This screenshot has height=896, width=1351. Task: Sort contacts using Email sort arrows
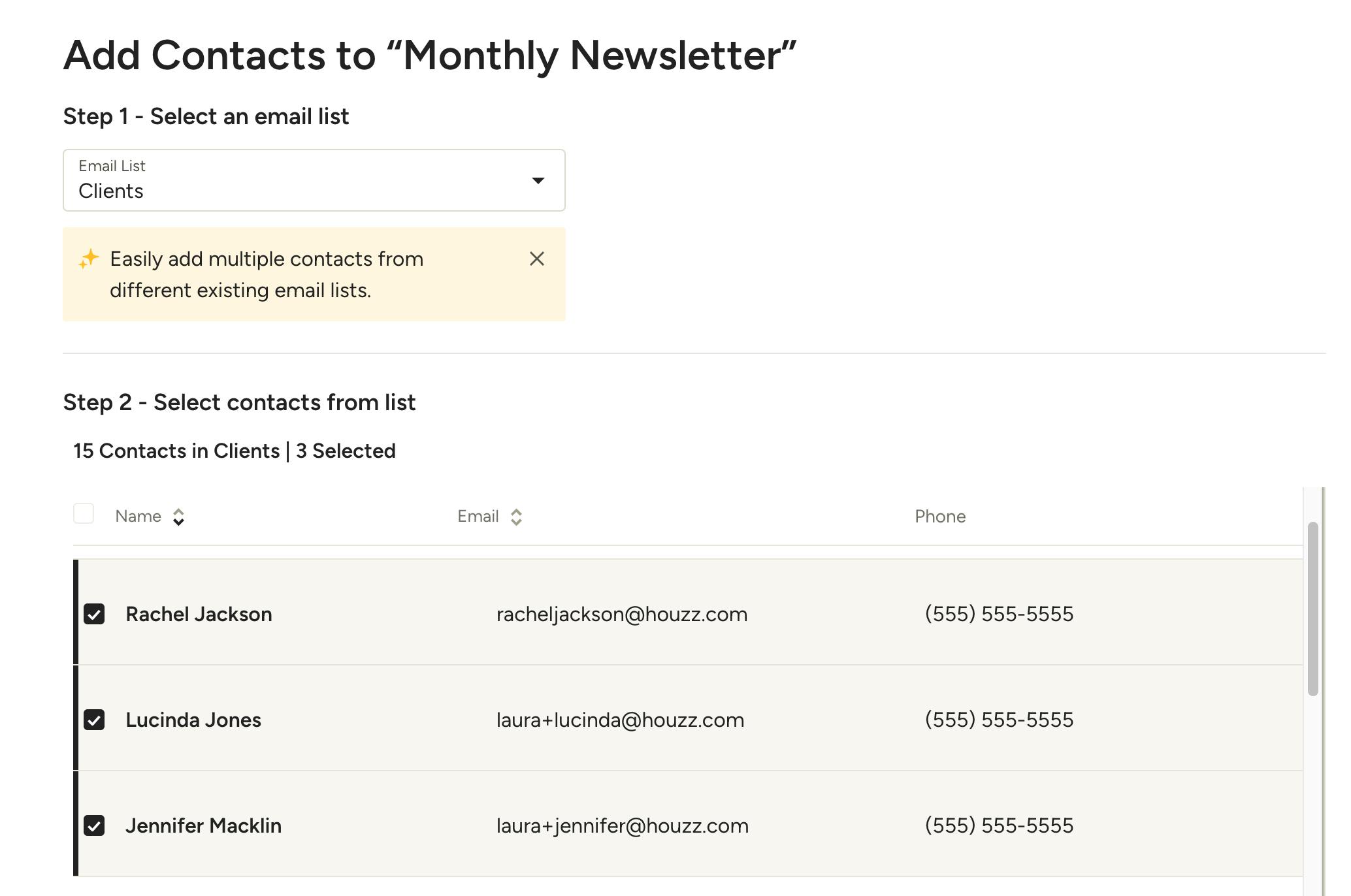[516, 517]
